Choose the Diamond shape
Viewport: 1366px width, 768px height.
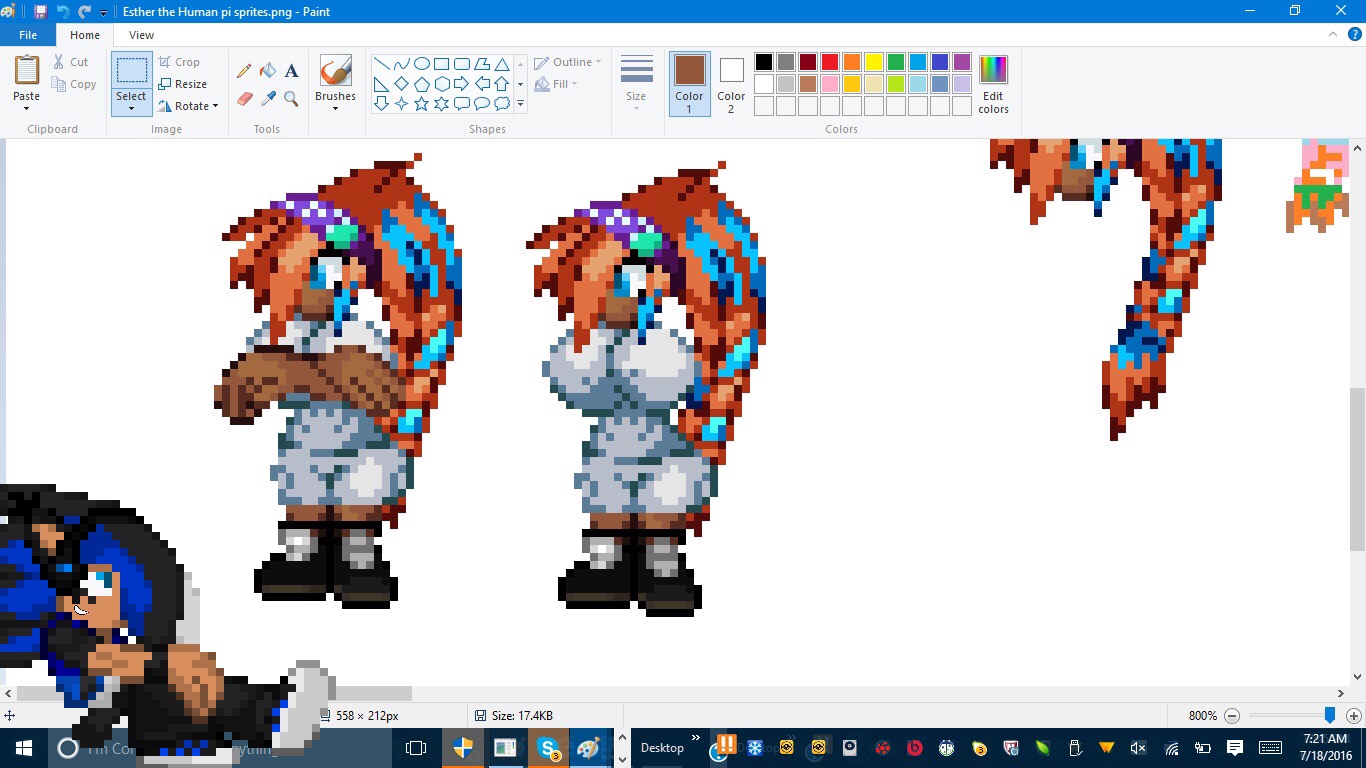401,84
